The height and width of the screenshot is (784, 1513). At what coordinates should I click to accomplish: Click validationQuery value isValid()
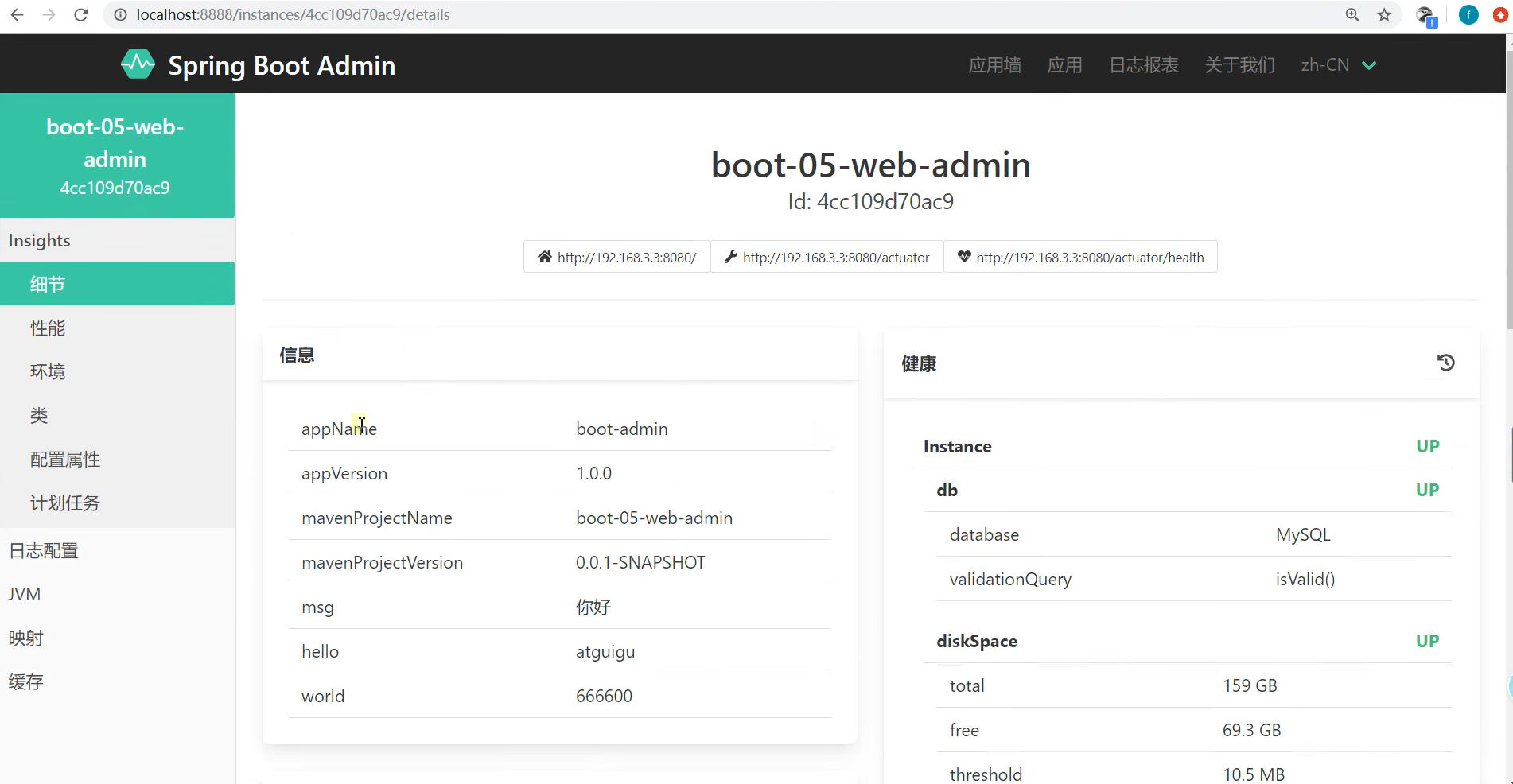pyautogui.click(x=1305, y=579)
